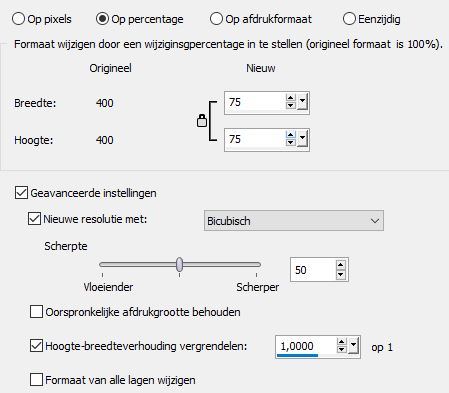This screenshot has width=449, height=393.
Task: Decrease Breedte value with down arrow
Action: 291,105
